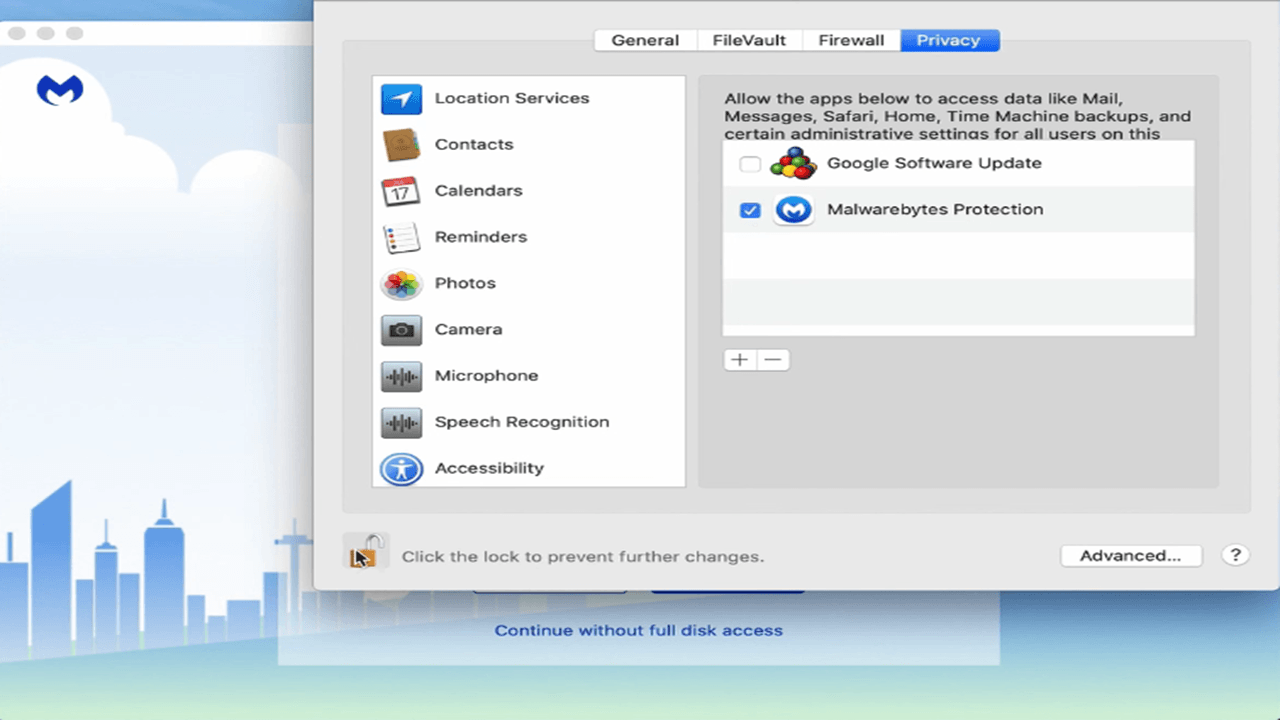
Task: Open Calendars via its calendar icon
Action: pos(401,191)
